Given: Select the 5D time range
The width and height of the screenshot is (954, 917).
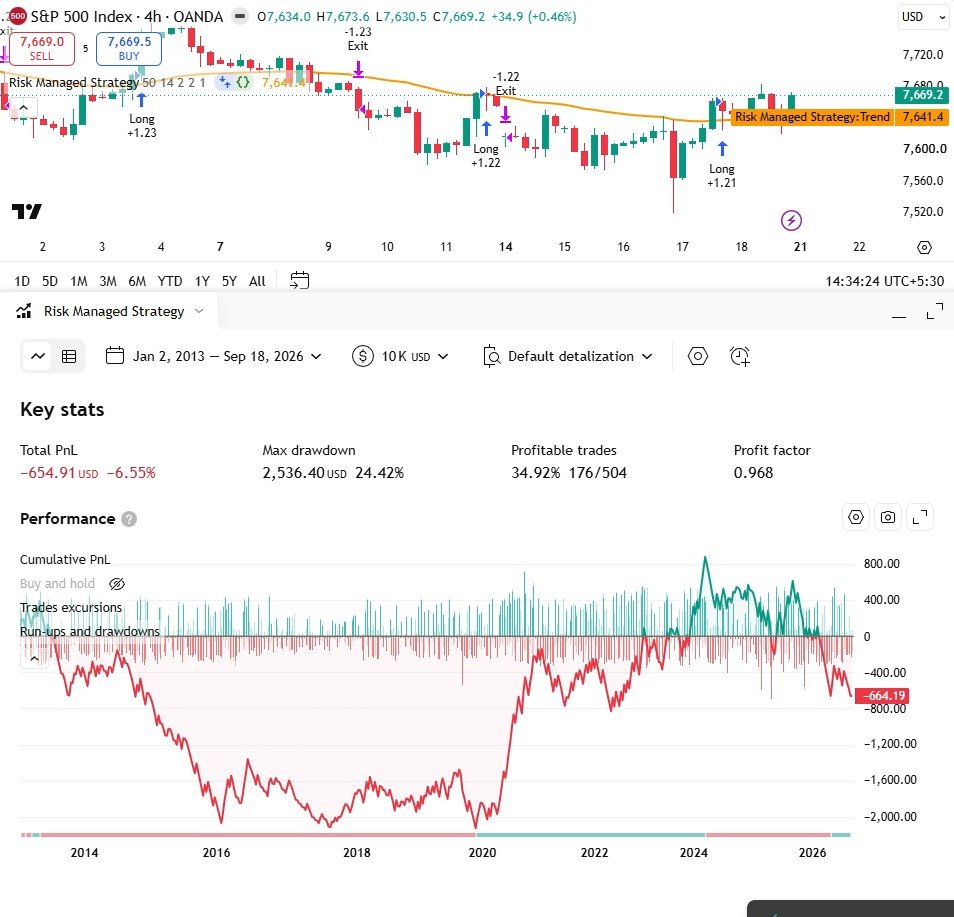Looking at the screenshot, I should [50, 281].
